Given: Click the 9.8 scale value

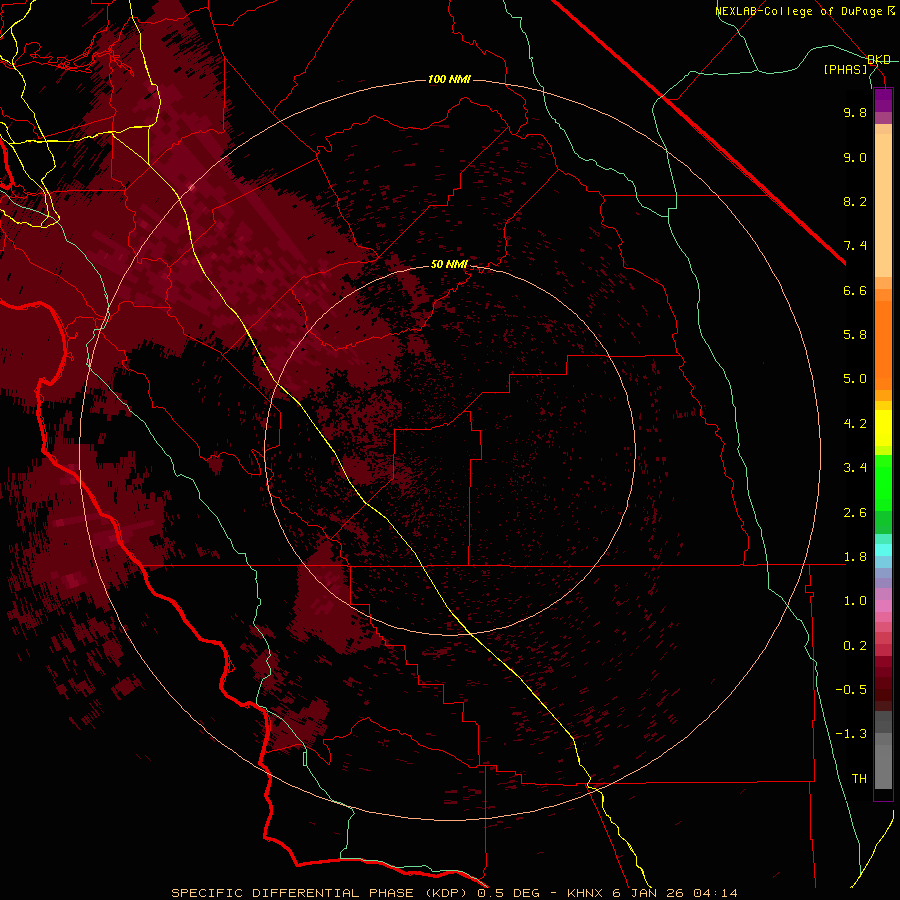Looking at the screenshot, I should [x=855, y=112].
